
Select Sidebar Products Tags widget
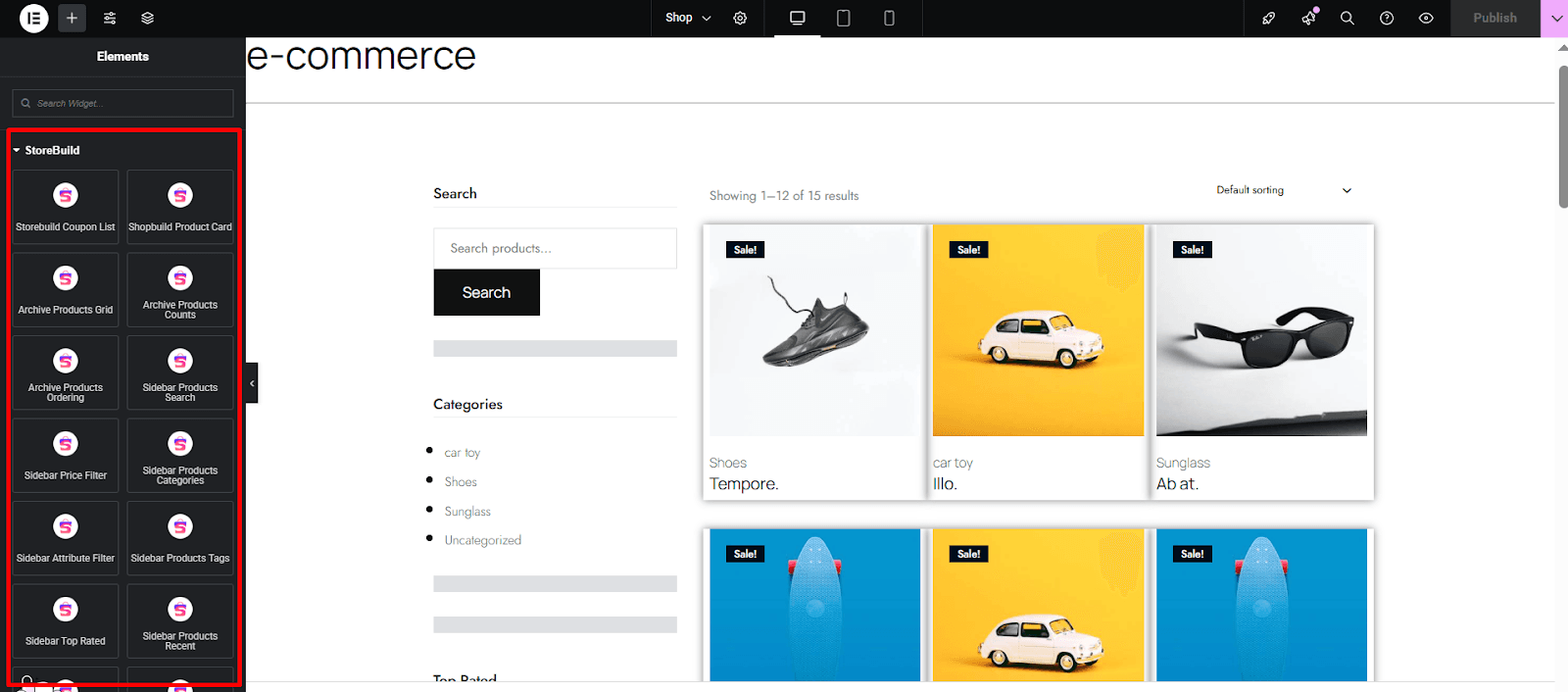click(180, 538)
